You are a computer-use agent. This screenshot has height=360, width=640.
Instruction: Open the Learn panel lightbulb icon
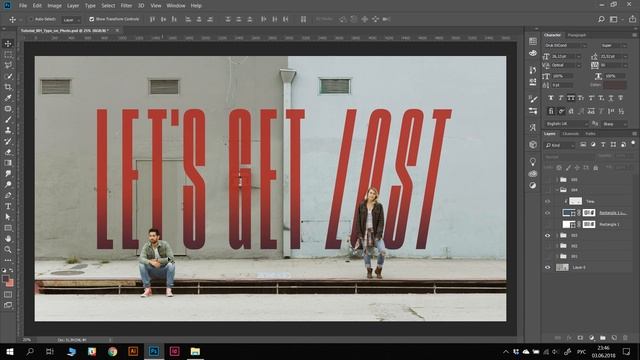click(533, 162)
